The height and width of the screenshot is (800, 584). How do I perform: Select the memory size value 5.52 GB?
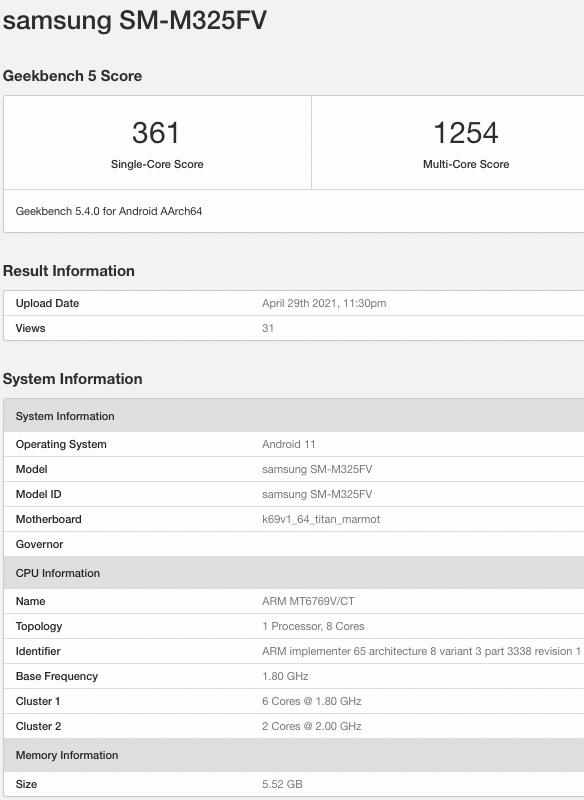click(x=282, y=784)
